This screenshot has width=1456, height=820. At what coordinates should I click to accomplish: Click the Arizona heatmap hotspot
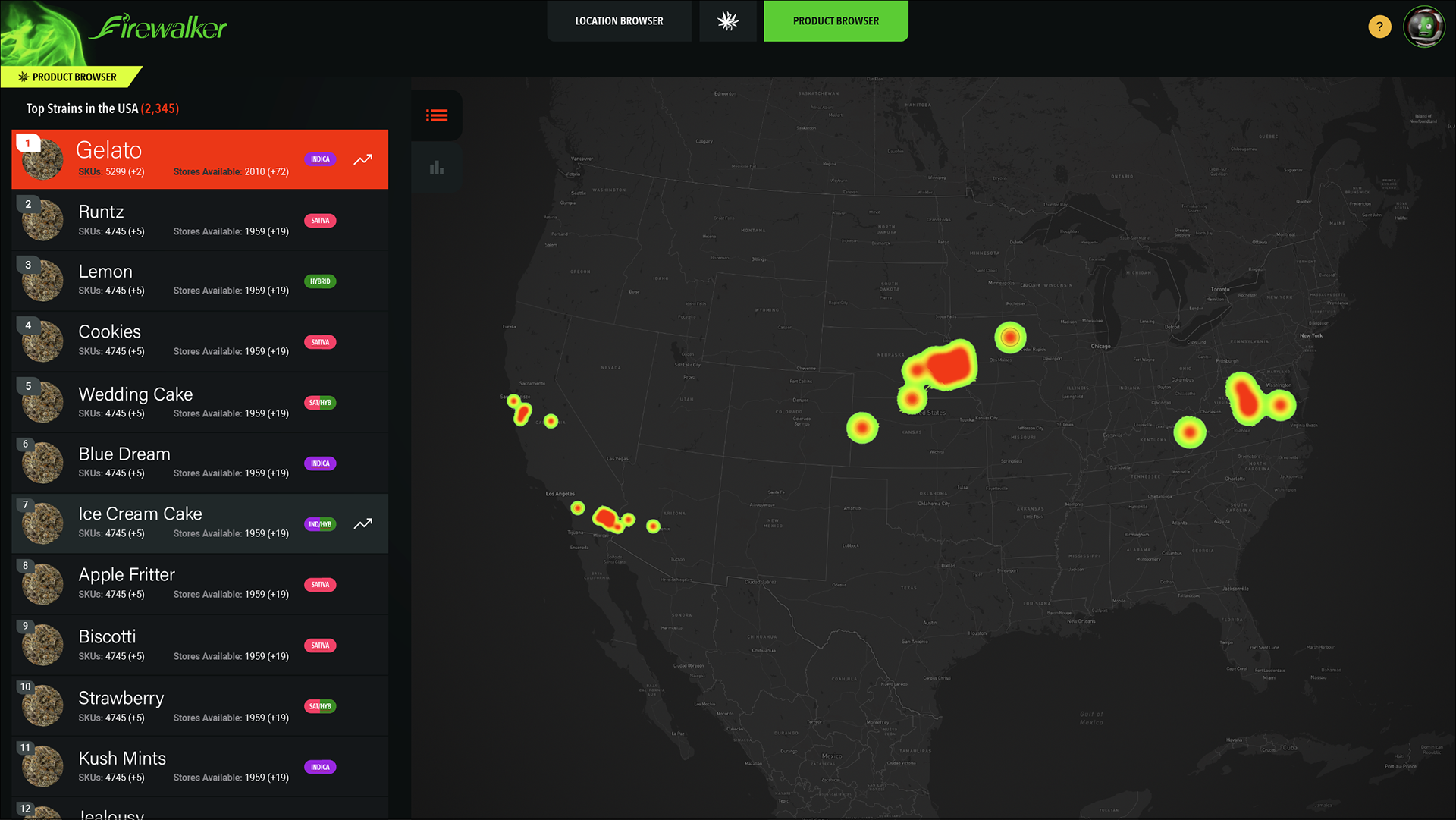[653, 526]
